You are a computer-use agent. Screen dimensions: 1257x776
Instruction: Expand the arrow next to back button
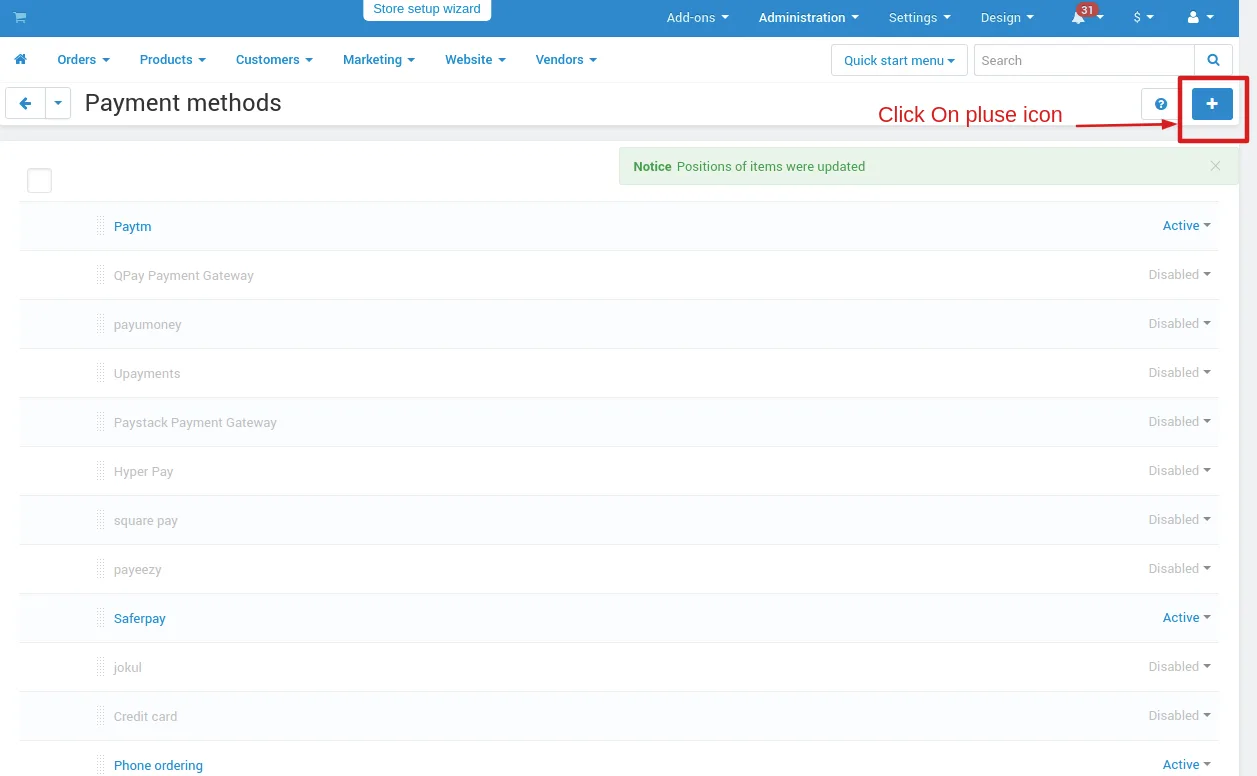(58, 103)
